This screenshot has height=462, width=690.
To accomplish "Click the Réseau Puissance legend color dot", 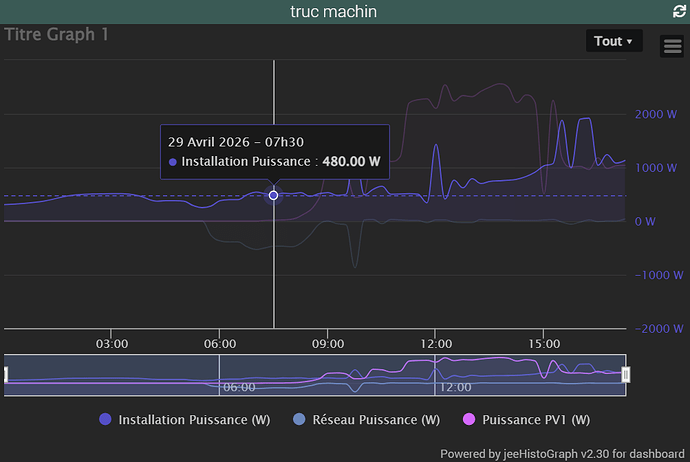I will tap(299, 419).
